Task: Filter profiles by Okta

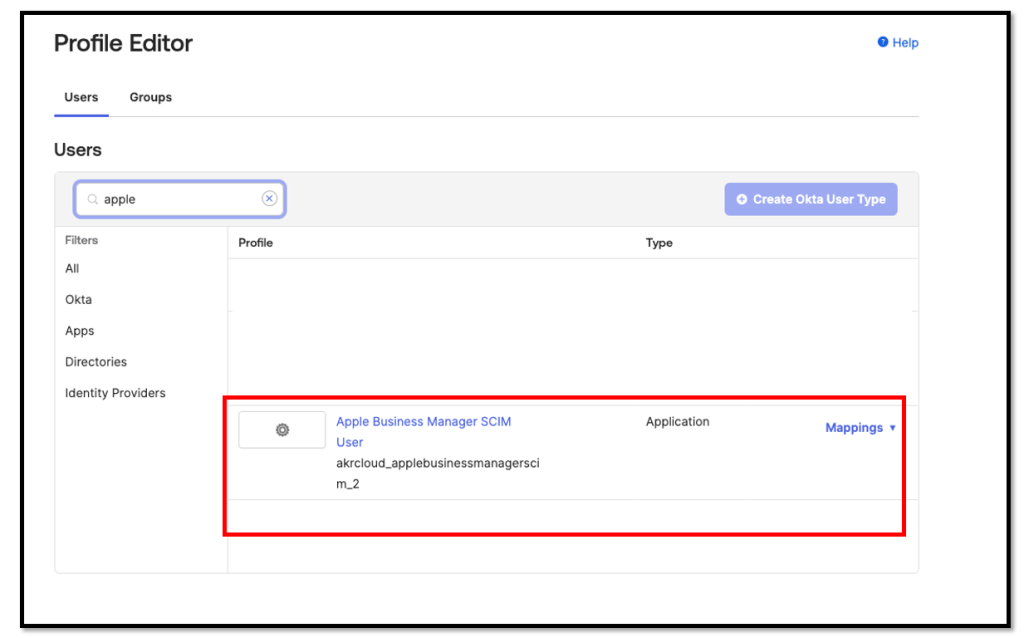Action: pos(78,300)
